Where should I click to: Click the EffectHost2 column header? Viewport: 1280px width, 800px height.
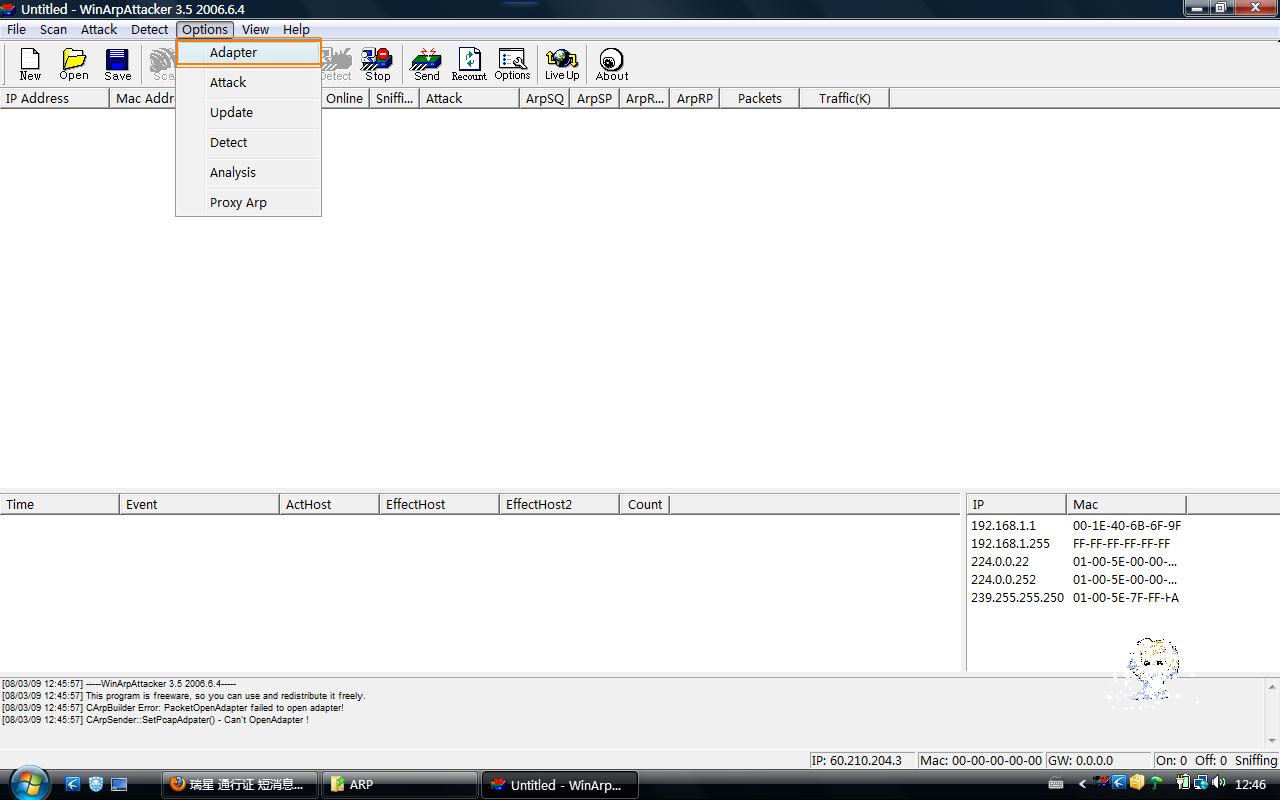[x=560, y=504]
